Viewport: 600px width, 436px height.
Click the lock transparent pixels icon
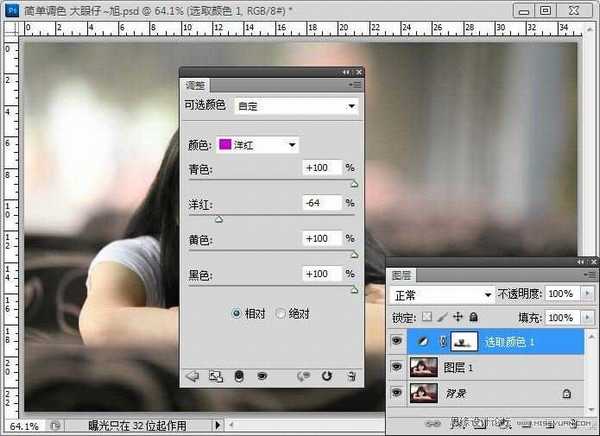tap(428, 317)
